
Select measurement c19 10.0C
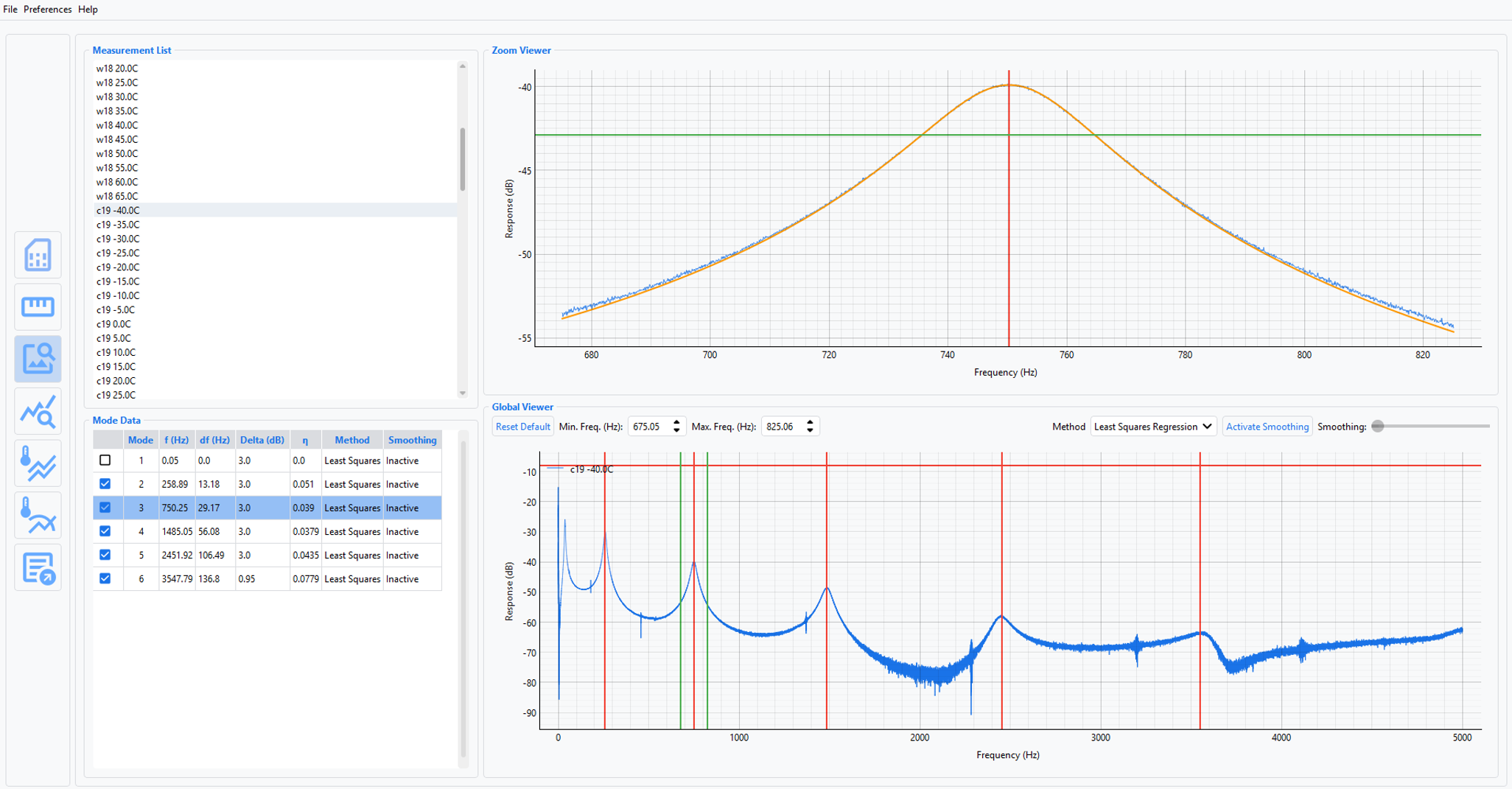point(273,352)
